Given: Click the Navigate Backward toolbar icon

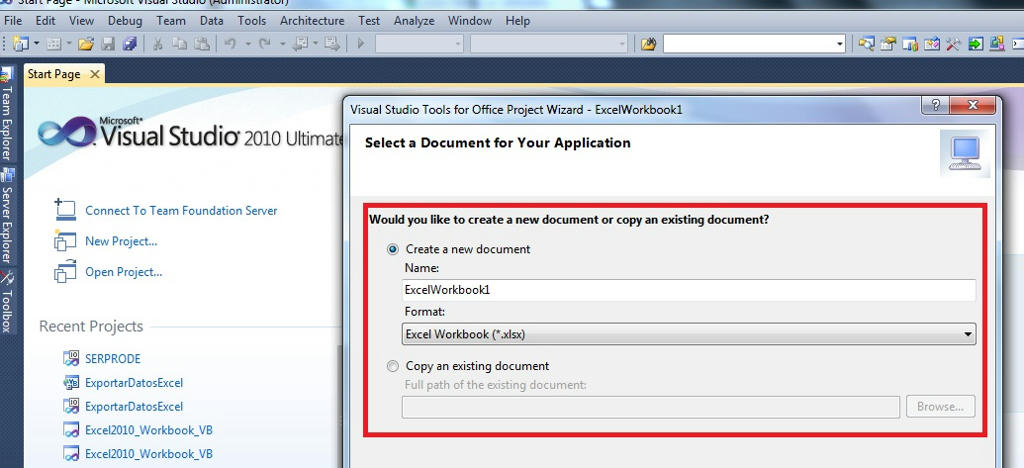Looking at the screenshot, I should (x=300, y=44).
